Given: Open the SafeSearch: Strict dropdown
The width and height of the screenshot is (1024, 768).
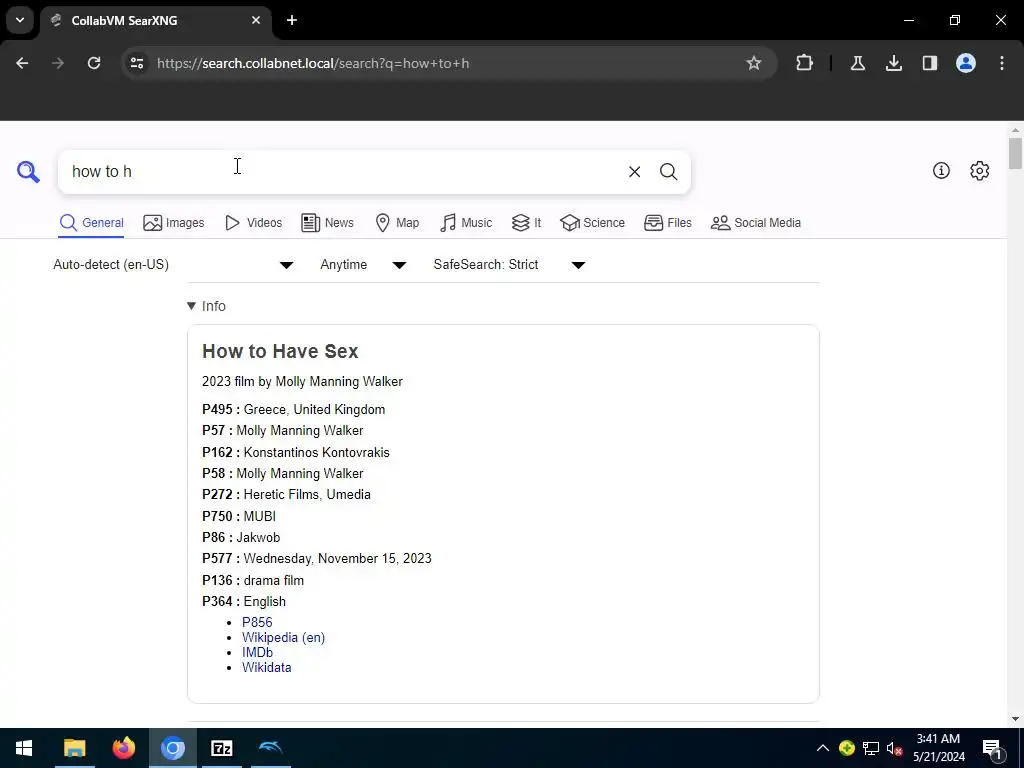Looking at the screenshot, I should click(509, 264).
